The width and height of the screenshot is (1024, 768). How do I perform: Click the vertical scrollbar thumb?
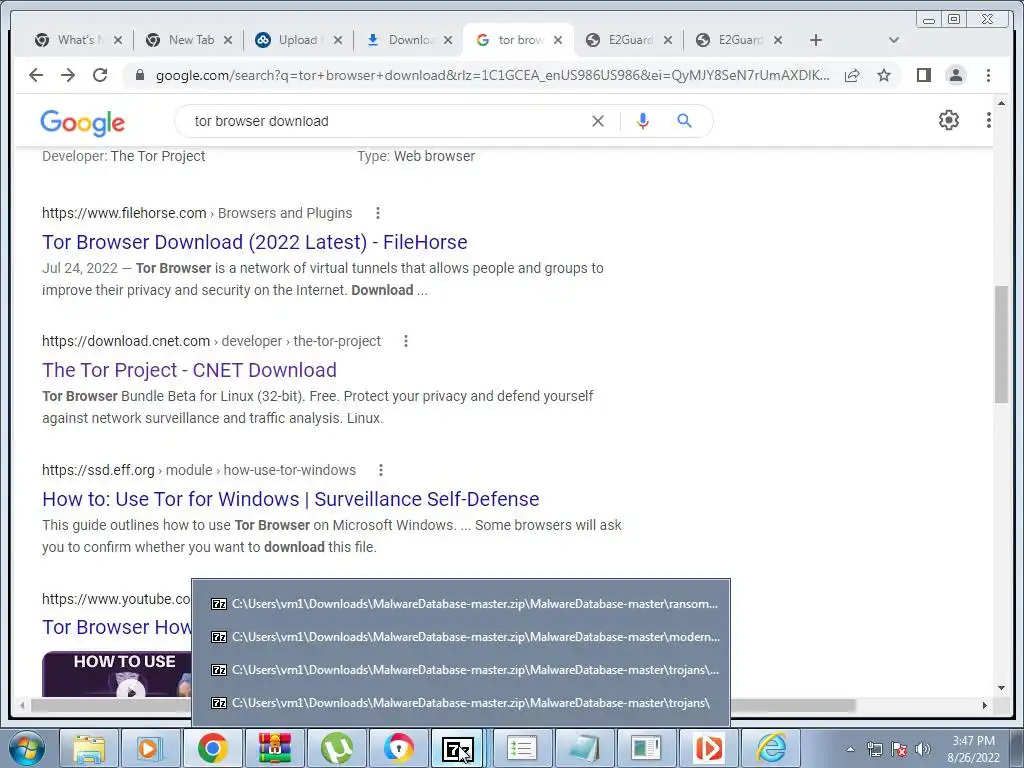1001,344
